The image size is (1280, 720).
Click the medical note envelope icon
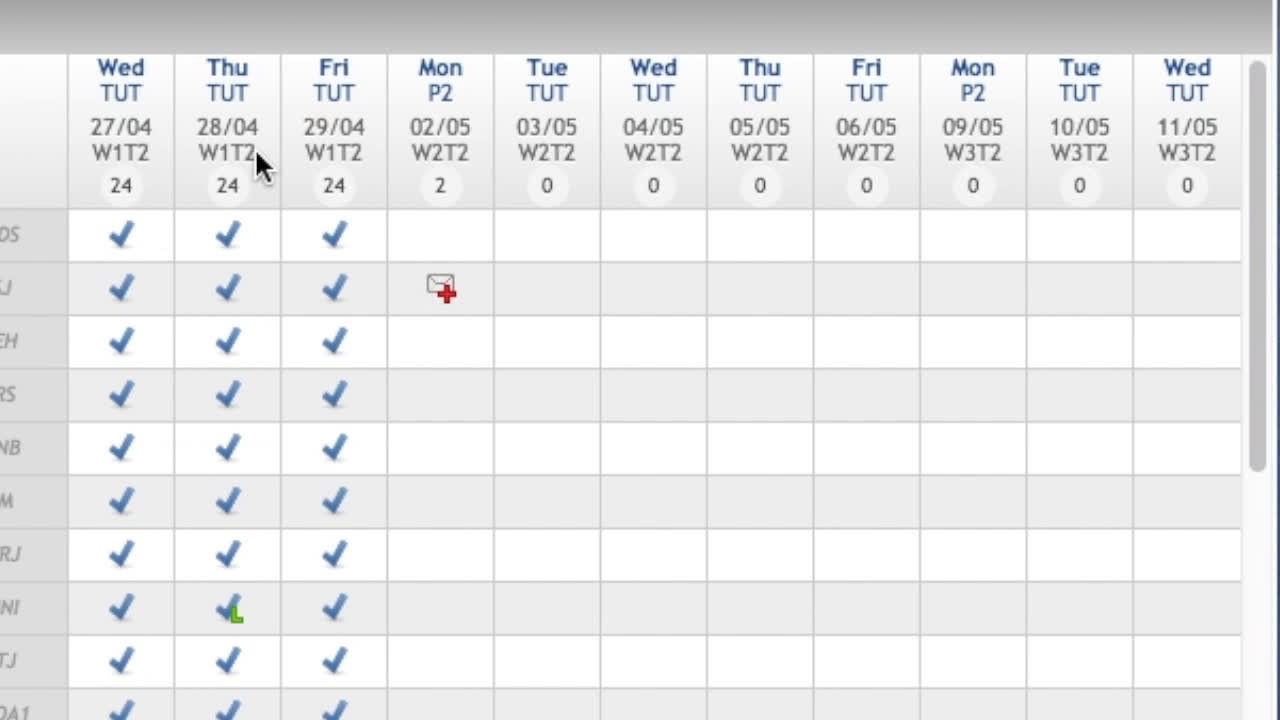(x=441, y=288)
